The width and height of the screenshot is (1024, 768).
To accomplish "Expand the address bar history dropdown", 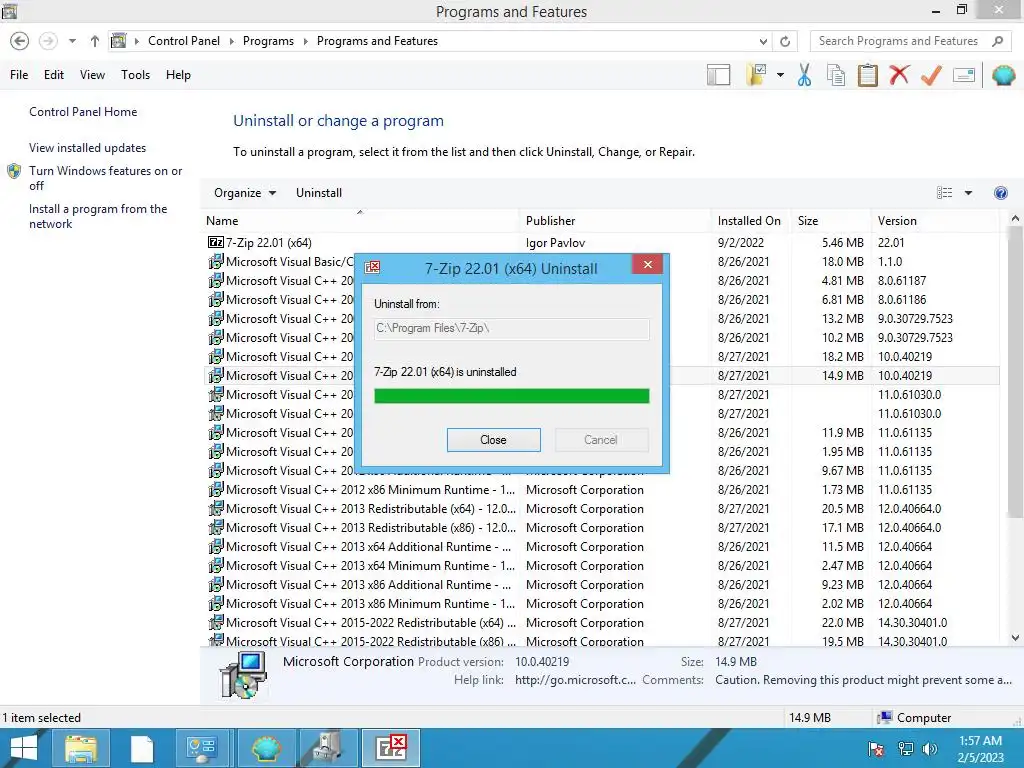I will tap(763, 41).
